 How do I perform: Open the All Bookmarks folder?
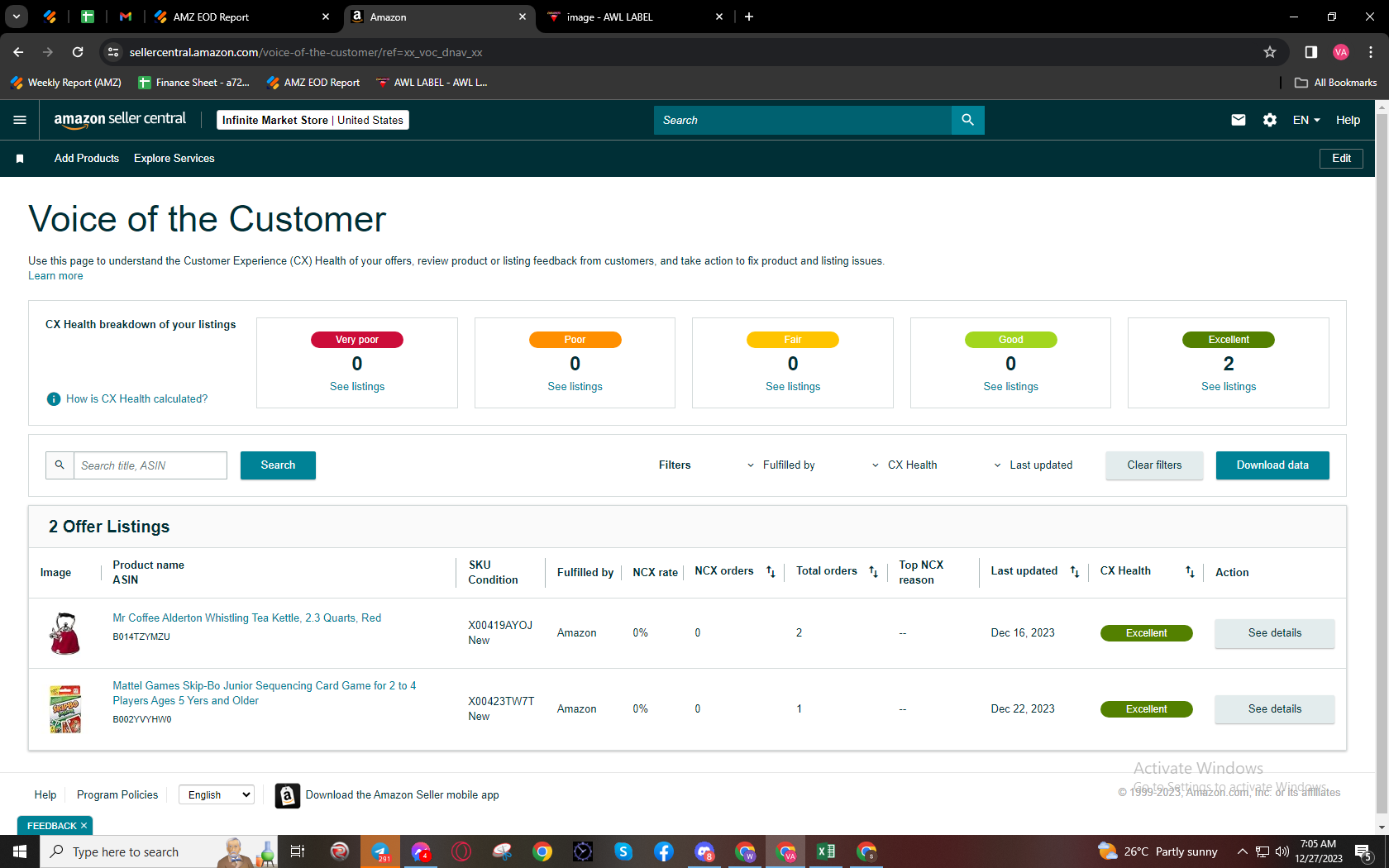pos(1335,83)
